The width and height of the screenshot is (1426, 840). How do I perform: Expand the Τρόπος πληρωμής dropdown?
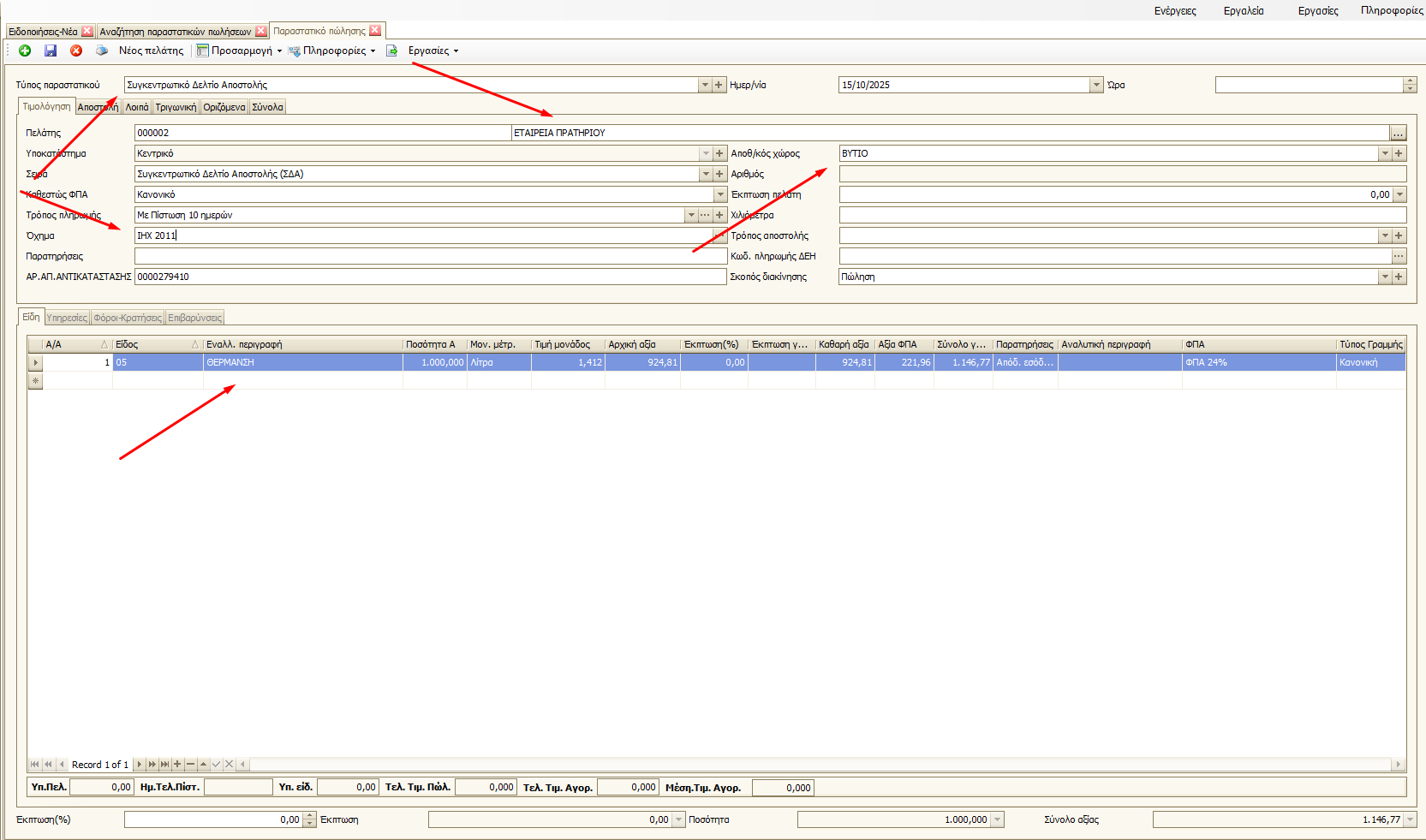[692, 215]
